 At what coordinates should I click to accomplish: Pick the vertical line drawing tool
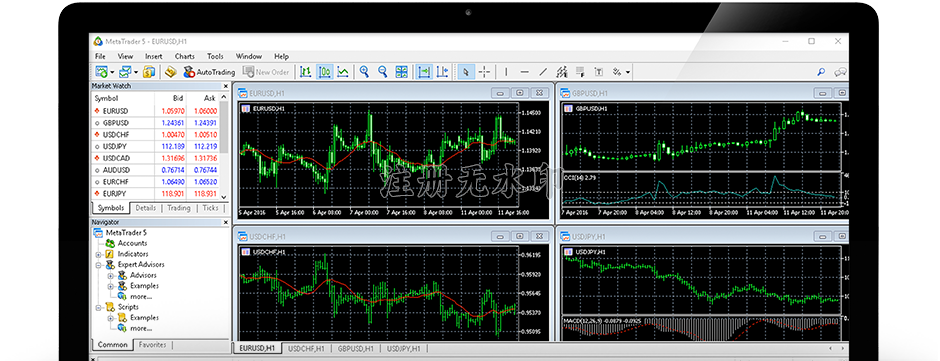click(506, 72)
